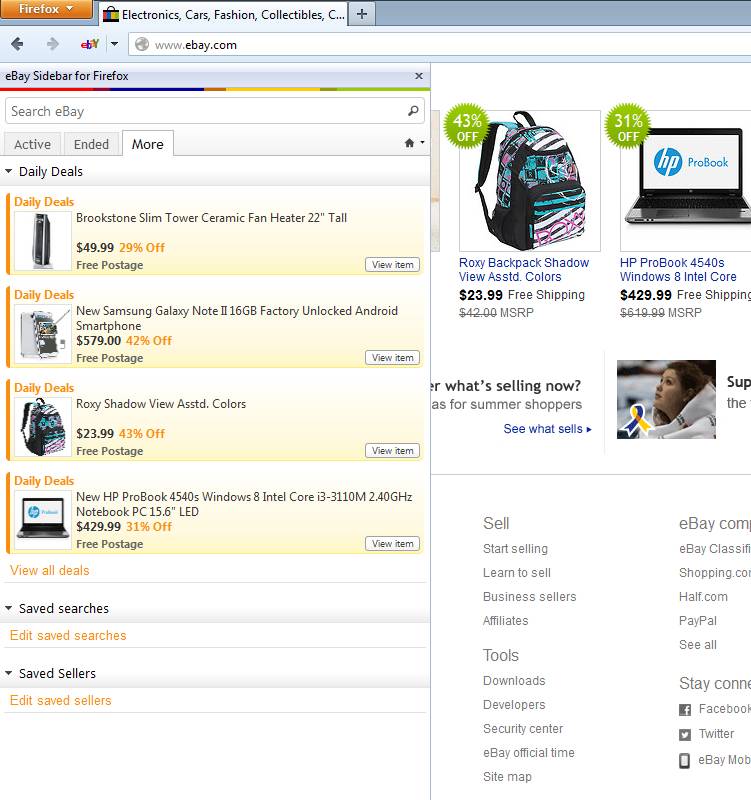
Task: View item for Samsung Galaxy Note II
Action: pos(392,358)
